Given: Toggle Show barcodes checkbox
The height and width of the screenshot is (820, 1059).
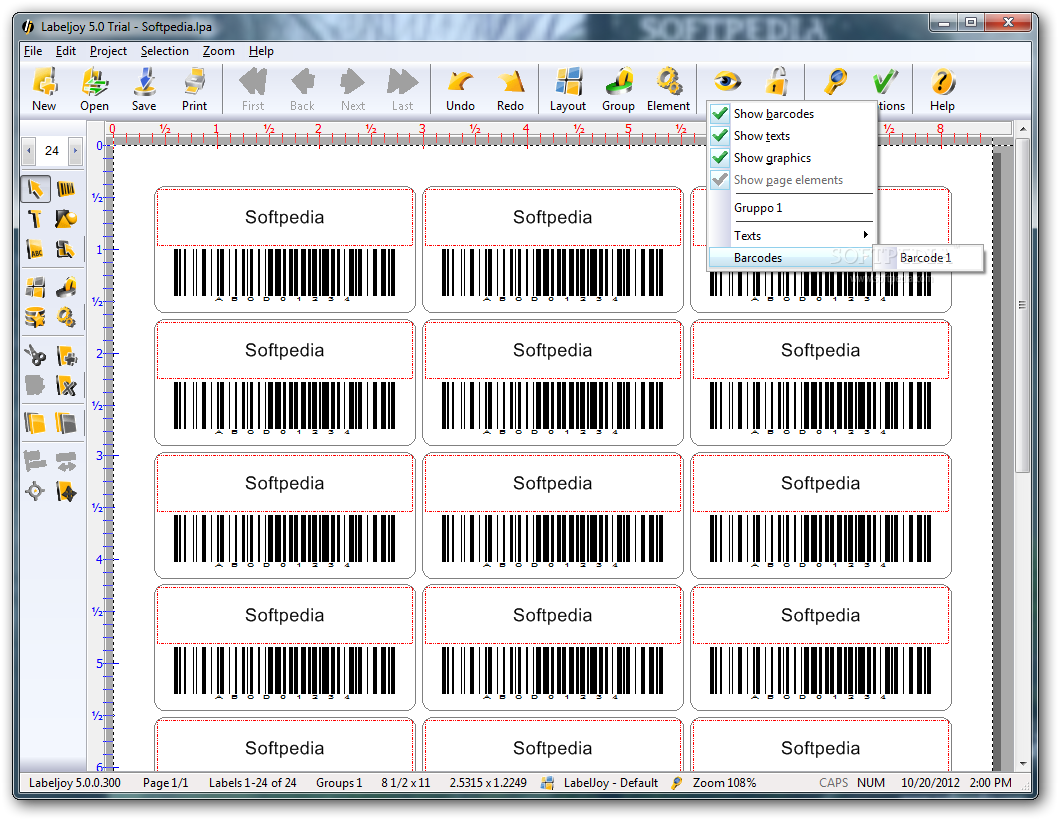Looking at the screenshot, I should (720, 113).
